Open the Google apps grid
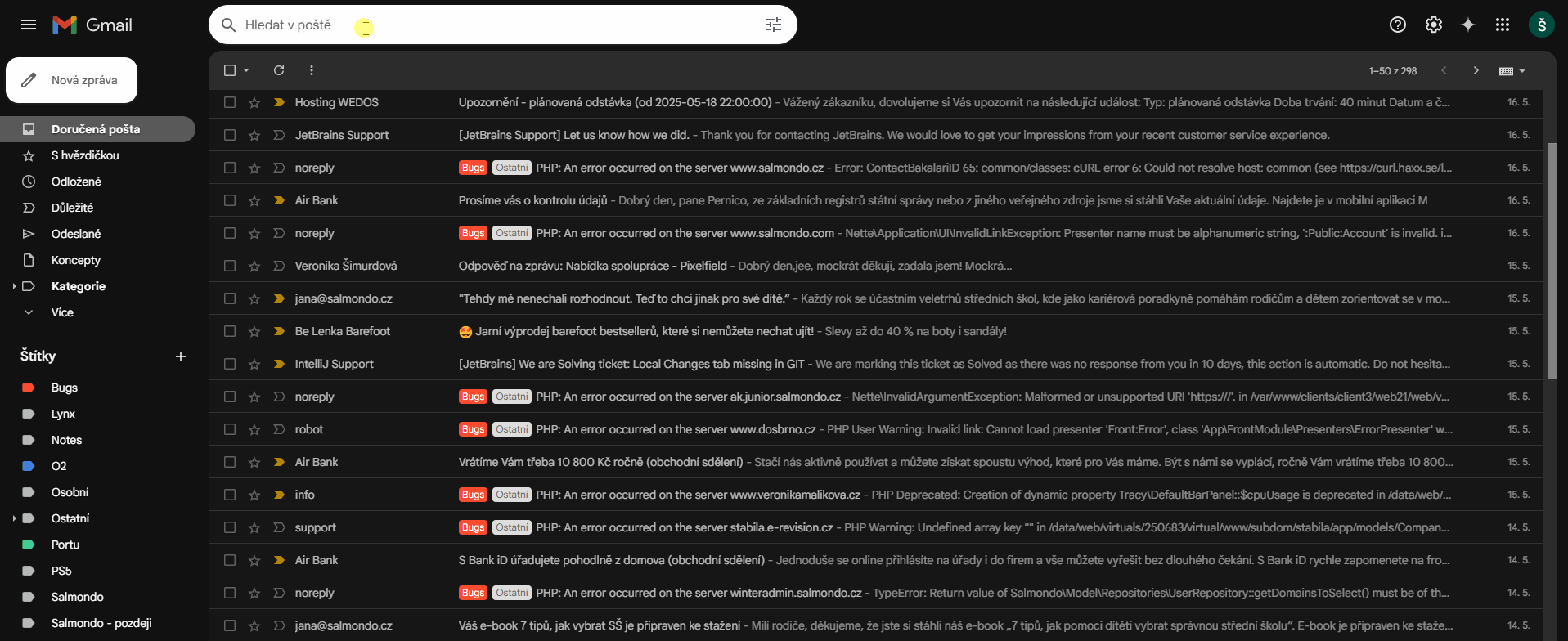Viewport: 1568px width, 641px height. (x=1503, y=25)
